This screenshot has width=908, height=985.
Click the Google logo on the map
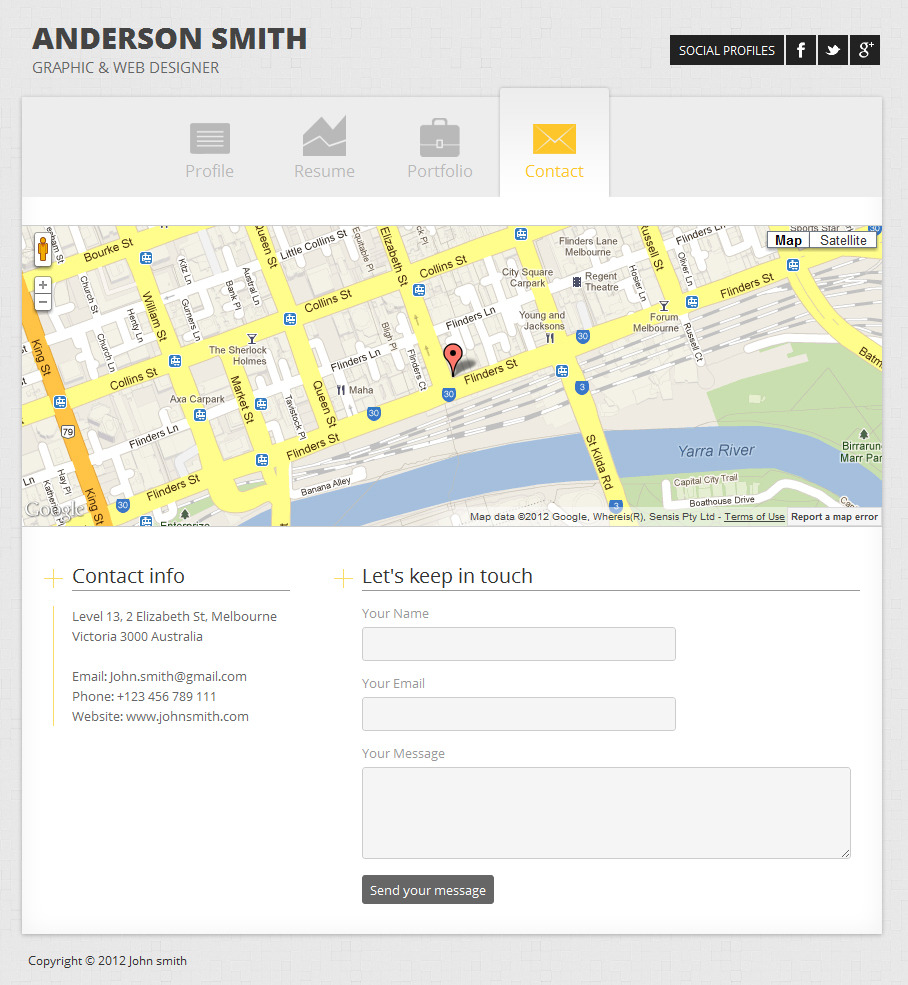[54, 510]
